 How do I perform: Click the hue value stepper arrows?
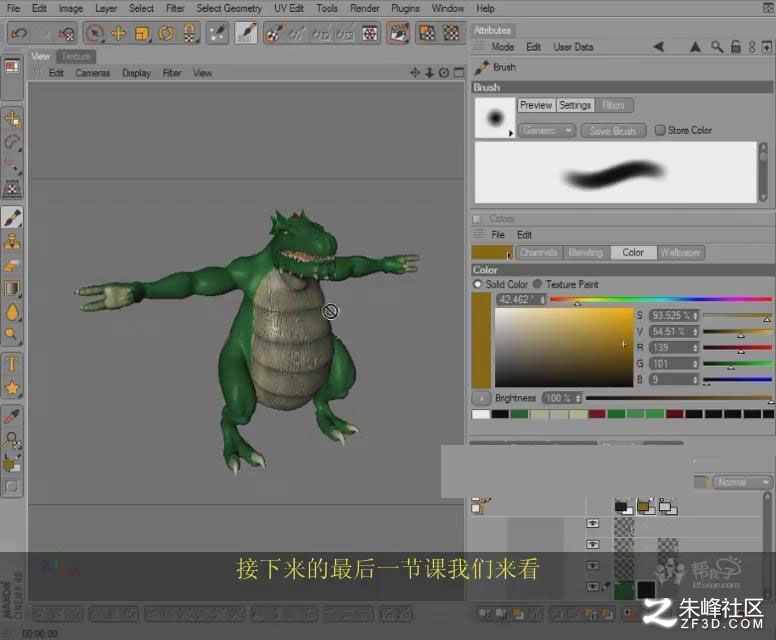[x=542, y=299]
